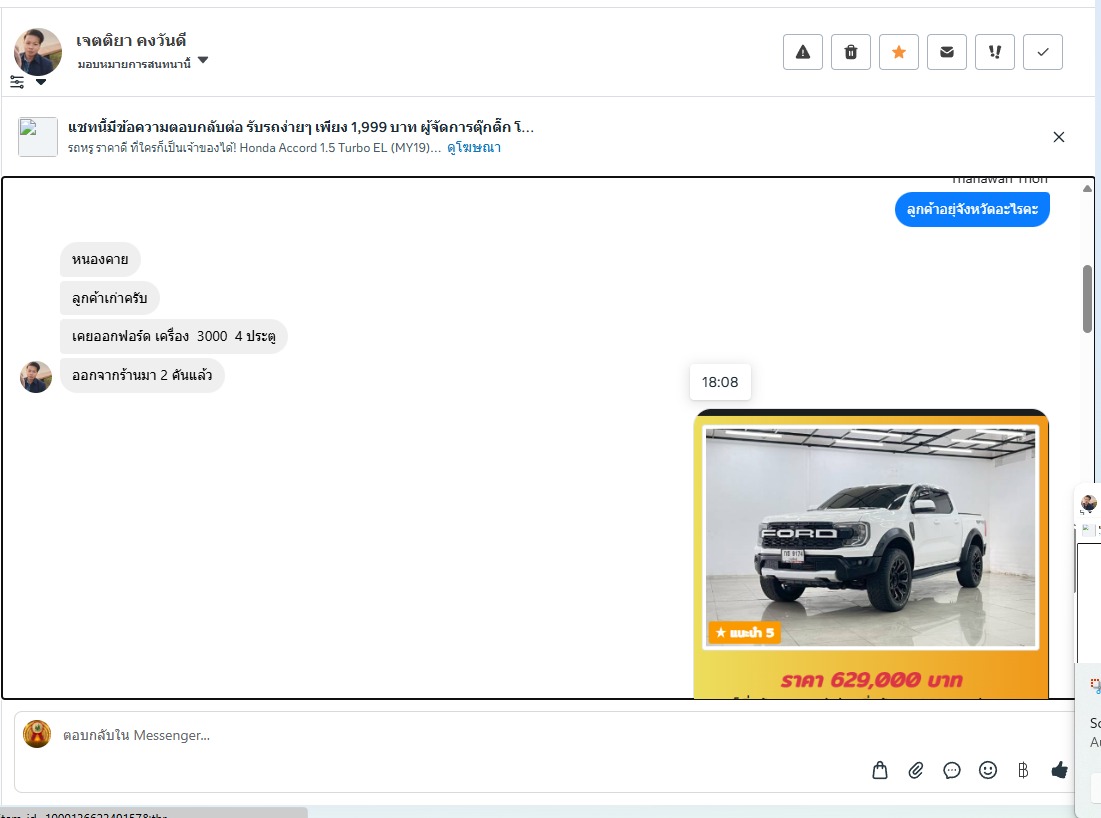This screenshot has width=1101, height=818.
Task: Select the ออกจากร้านมา 2 คันแล้ว message
Action: (142, 375)
